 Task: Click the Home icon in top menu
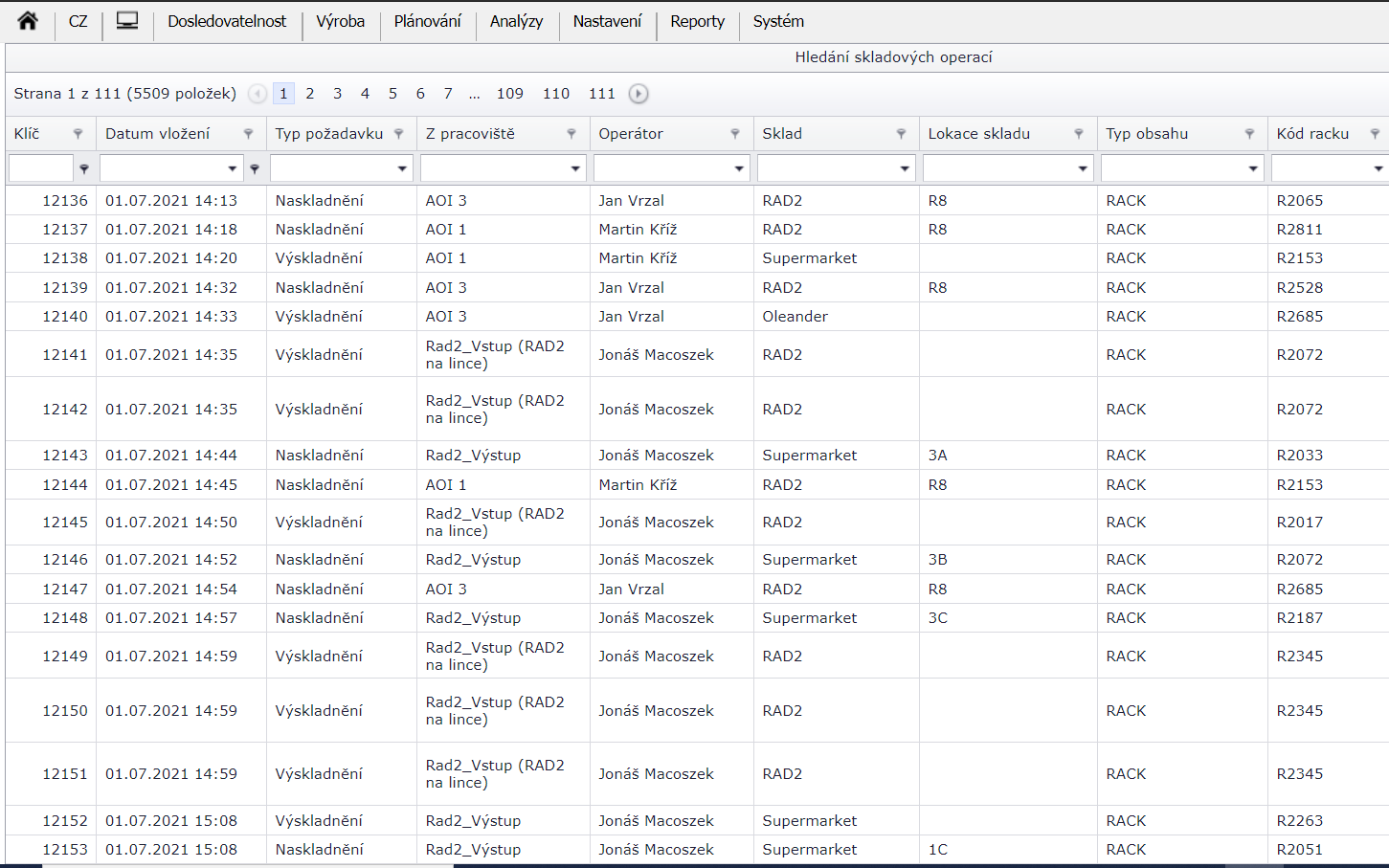click(28, 21)
